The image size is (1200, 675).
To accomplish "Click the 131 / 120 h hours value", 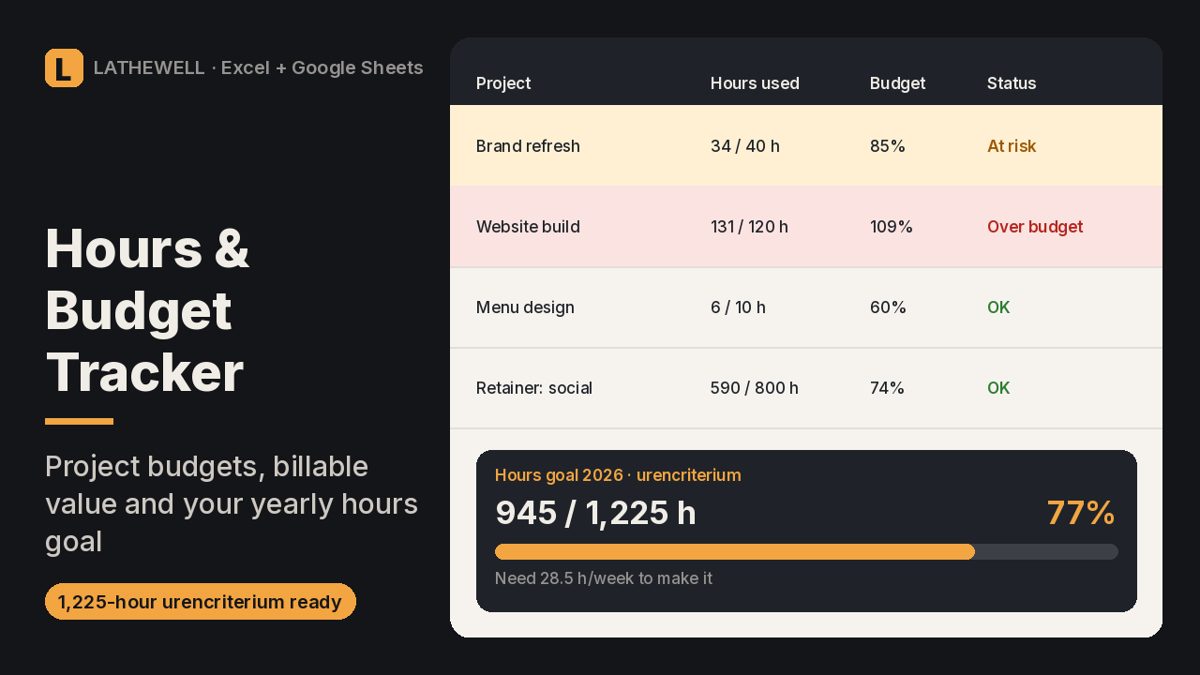I will [749, 227].
